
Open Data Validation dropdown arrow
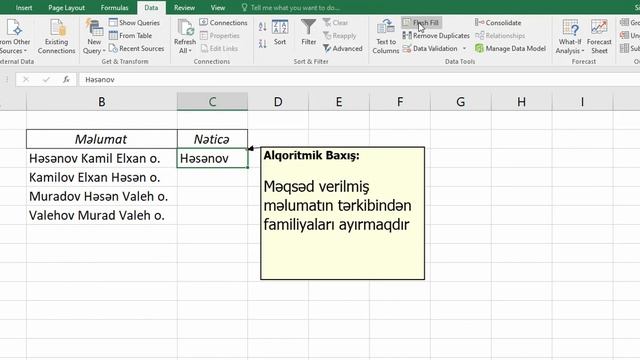tap(464, 49)
